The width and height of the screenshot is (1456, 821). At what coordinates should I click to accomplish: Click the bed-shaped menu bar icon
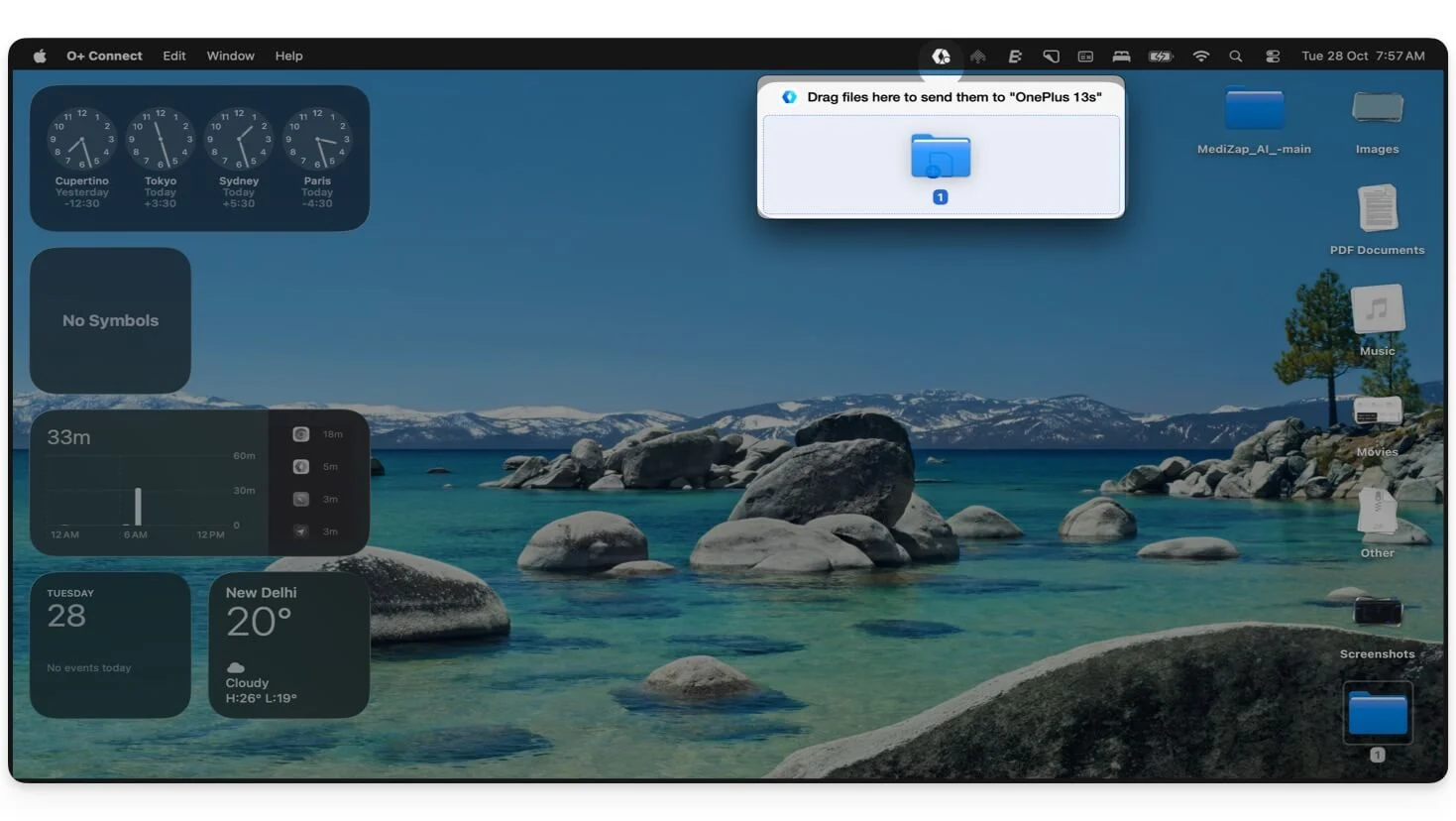click(x=1121, y=57)
